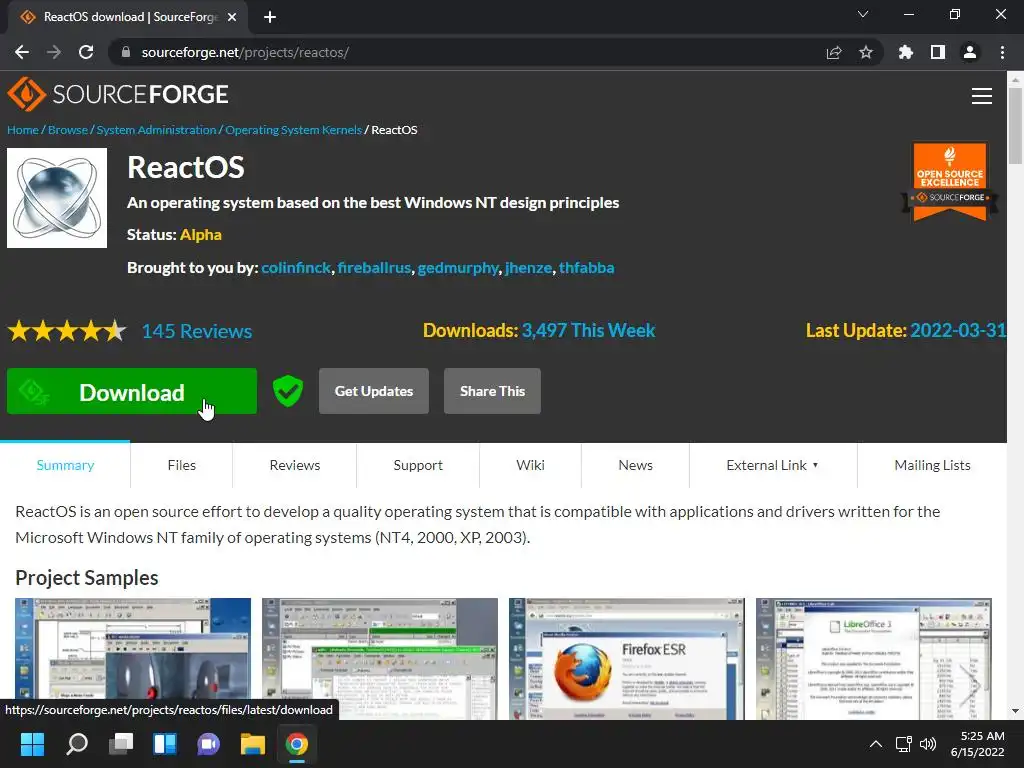
Task: Click the Open Source Excellence badge
Action: tap(950, 182)
